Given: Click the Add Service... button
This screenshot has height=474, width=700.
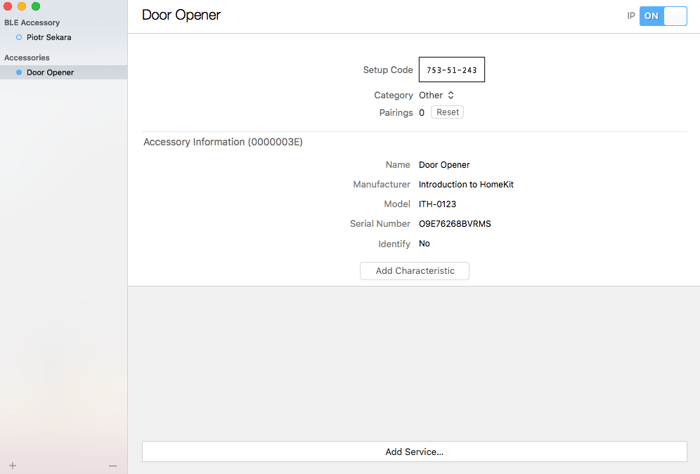Looking at the screenshot, I should 414,452.
